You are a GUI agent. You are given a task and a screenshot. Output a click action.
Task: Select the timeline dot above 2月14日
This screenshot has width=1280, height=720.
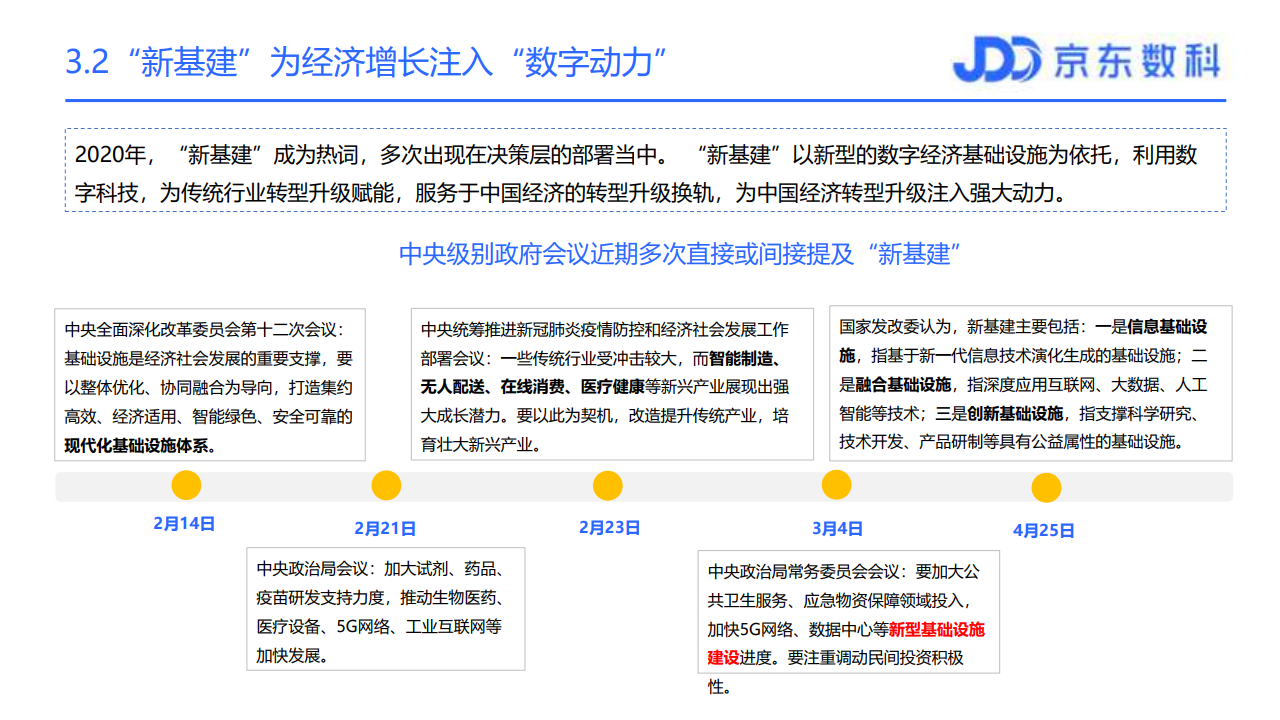[x=186, y=485]
